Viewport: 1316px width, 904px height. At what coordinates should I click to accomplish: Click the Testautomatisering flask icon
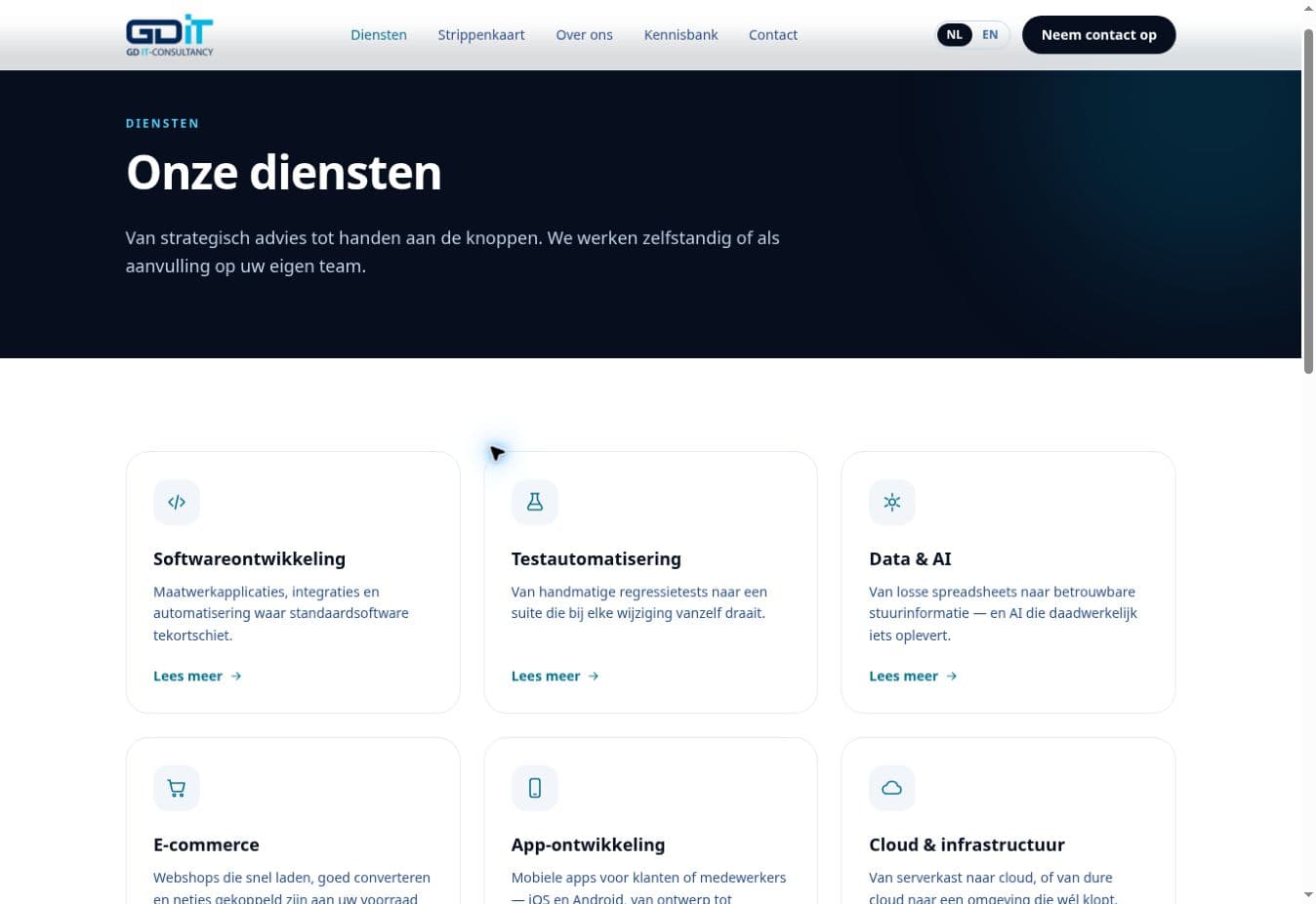point(535,502)
